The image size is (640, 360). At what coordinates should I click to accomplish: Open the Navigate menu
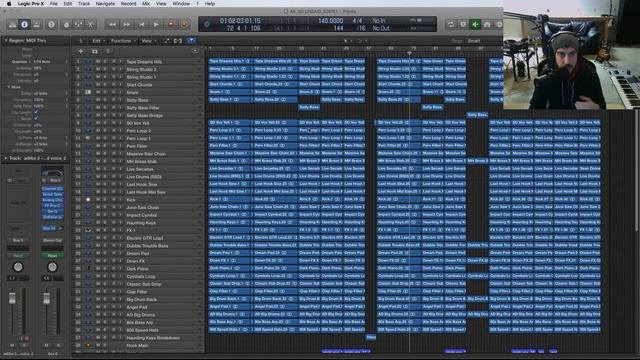(105, 4)
